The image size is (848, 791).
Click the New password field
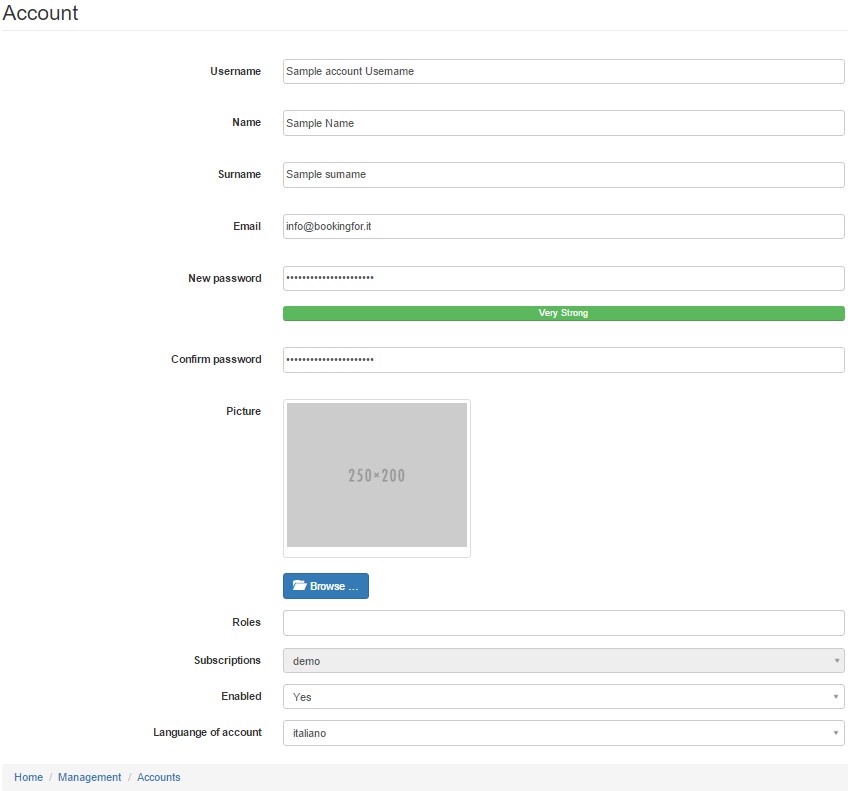564,278
